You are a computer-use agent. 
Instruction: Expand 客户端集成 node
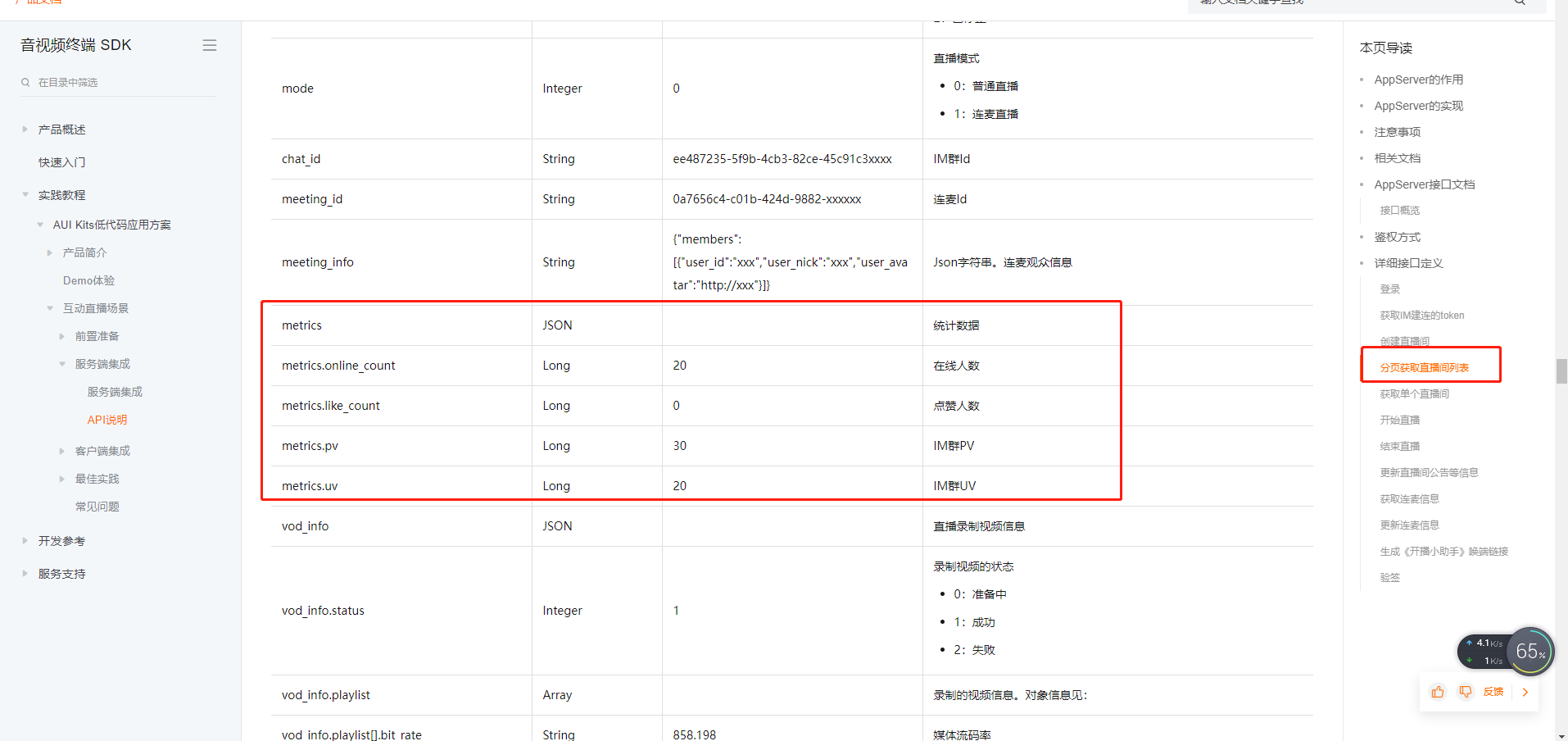tap(62, 451)
